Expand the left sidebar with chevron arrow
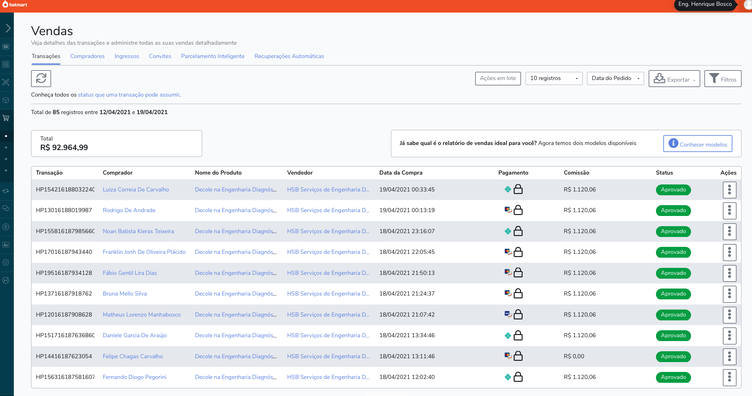The width and height of the screenshot is (752, 396). click(x=8, y=28)
